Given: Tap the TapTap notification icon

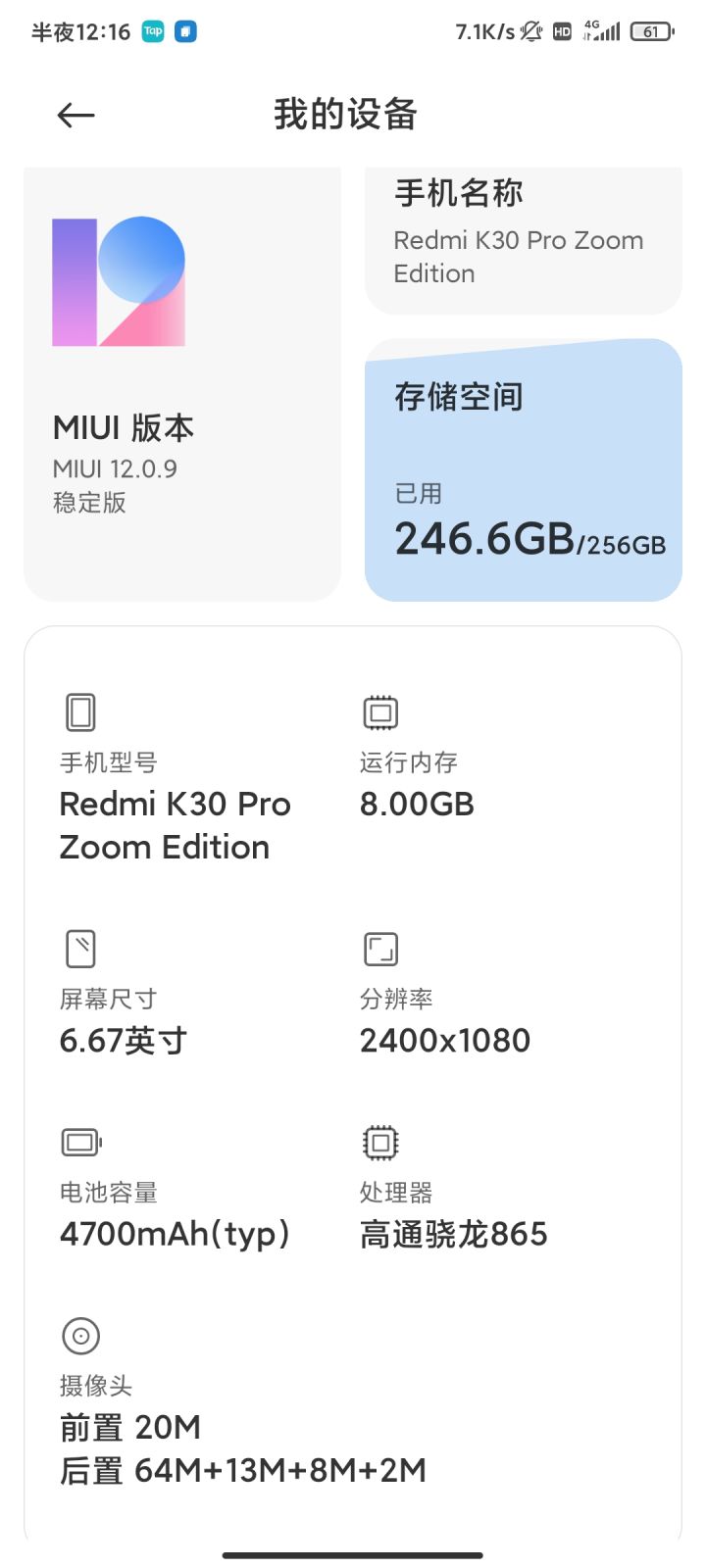Looking at the screenshot, I should pos(153,31).
